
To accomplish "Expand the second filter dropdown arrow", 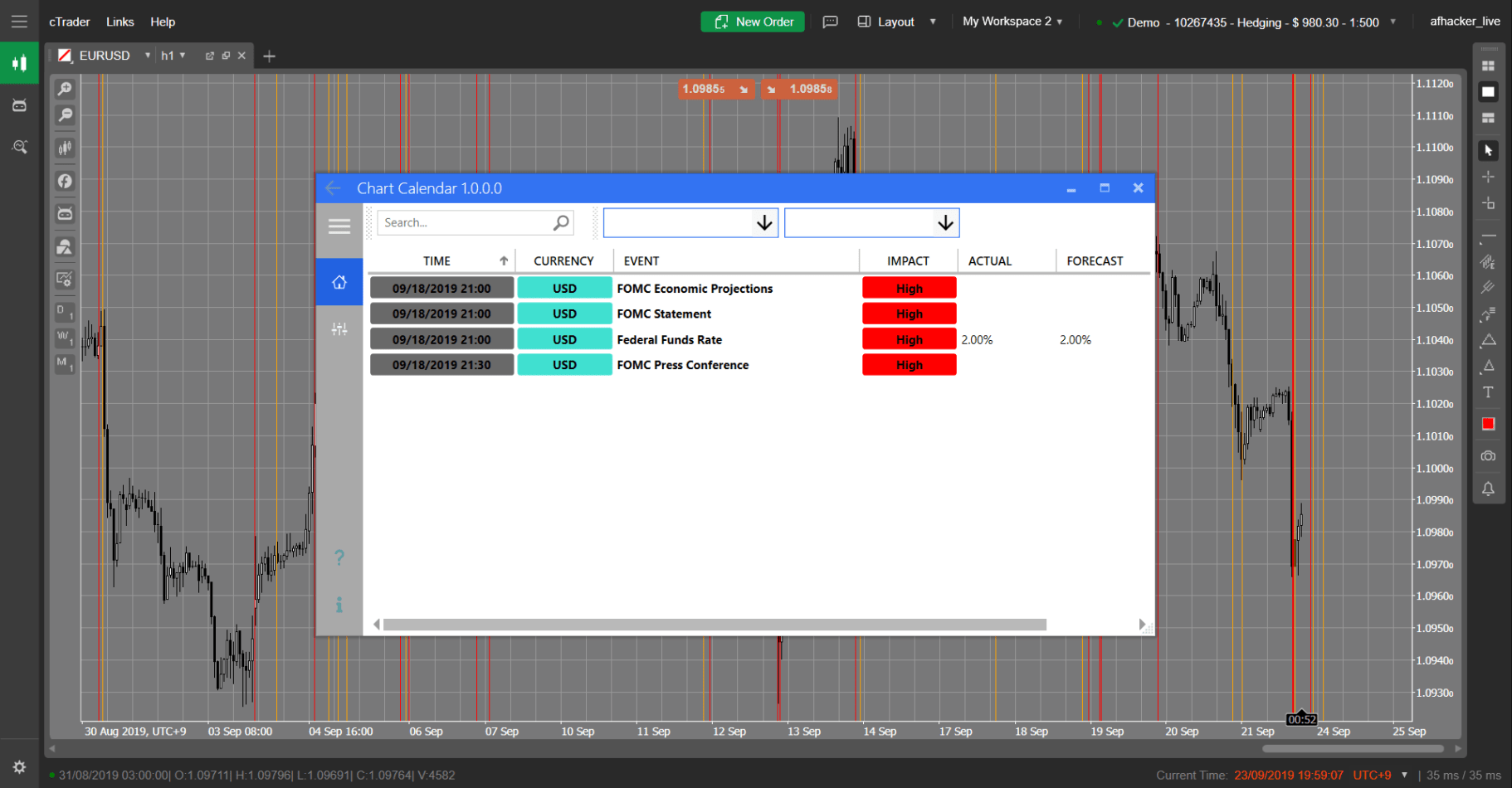I will pyautogui.click(x=944, y=223).
